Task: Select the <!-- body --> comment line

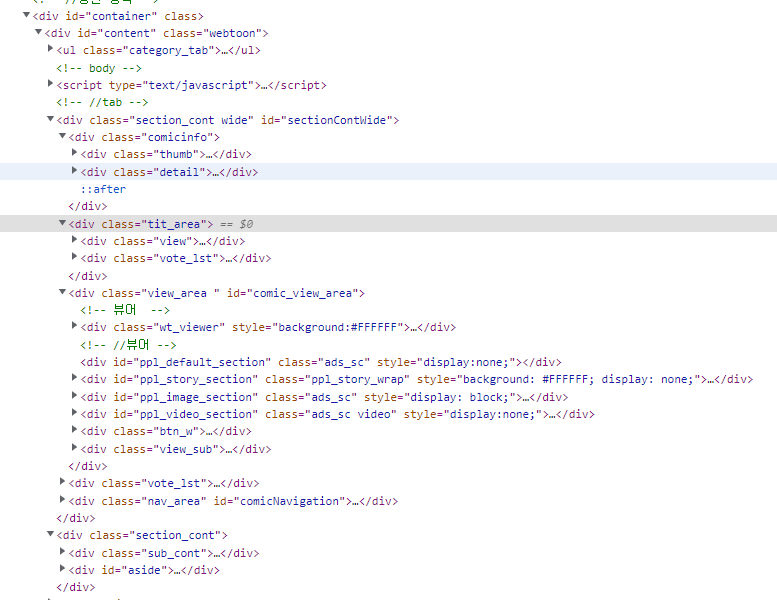Action: coord(99,68)
